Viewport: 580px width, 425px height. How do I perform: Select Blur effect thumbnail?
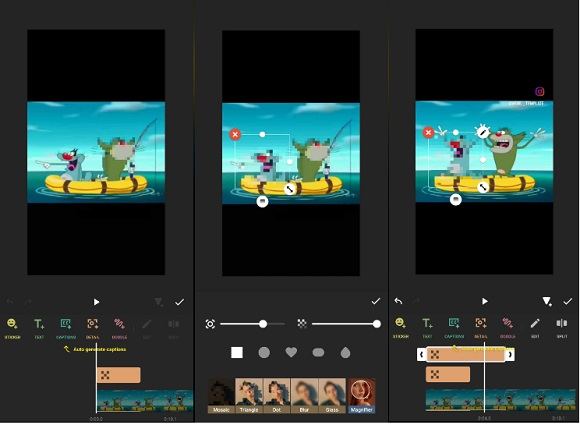tap(304, 395)
